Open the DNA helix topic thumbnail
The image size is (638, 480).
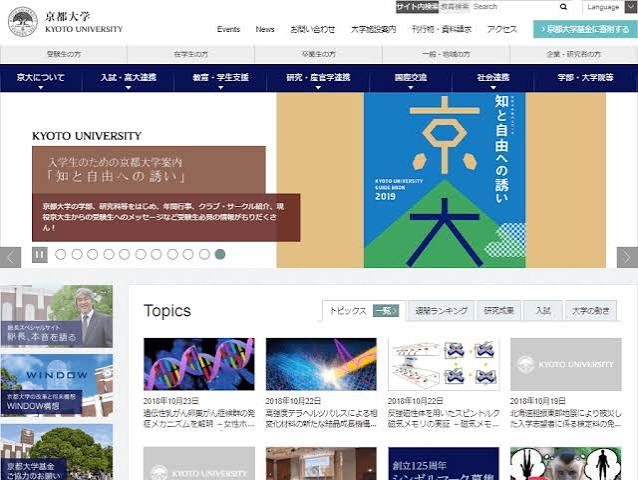199,364
